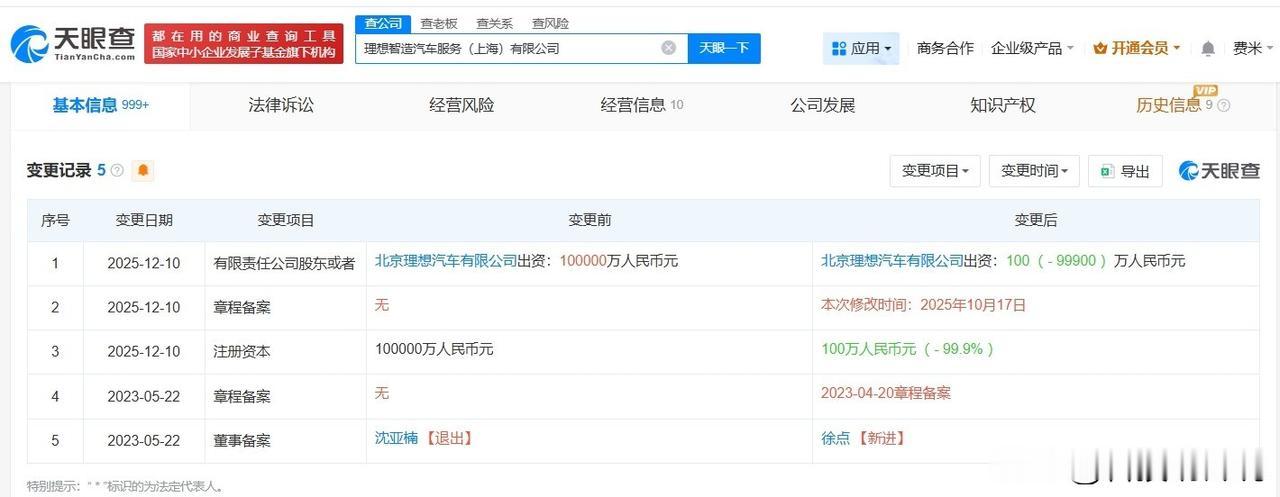Open the notification bell icon in header

click(x=1208, y=48)
